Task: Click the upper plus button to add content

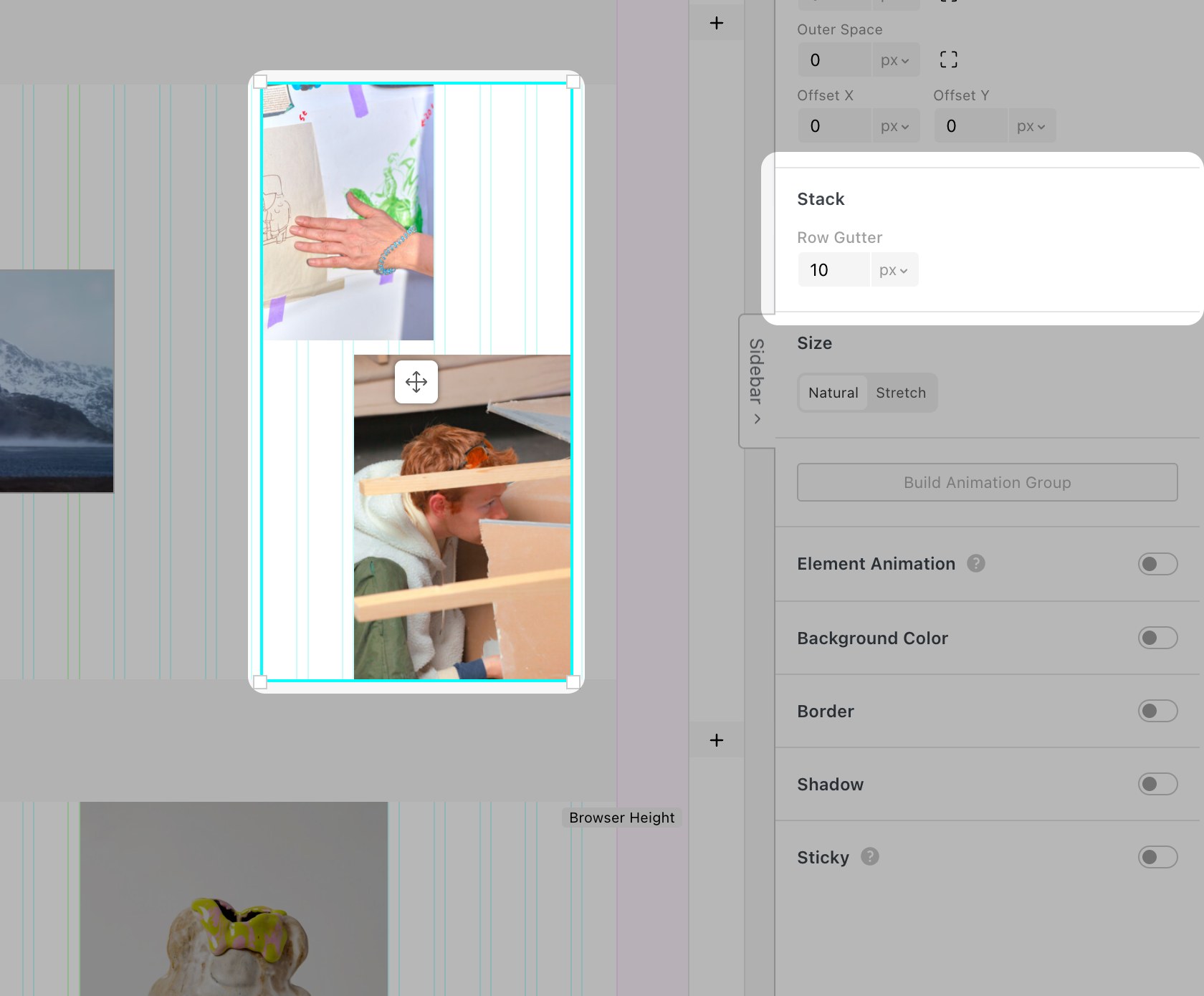Action: point(716,23)
